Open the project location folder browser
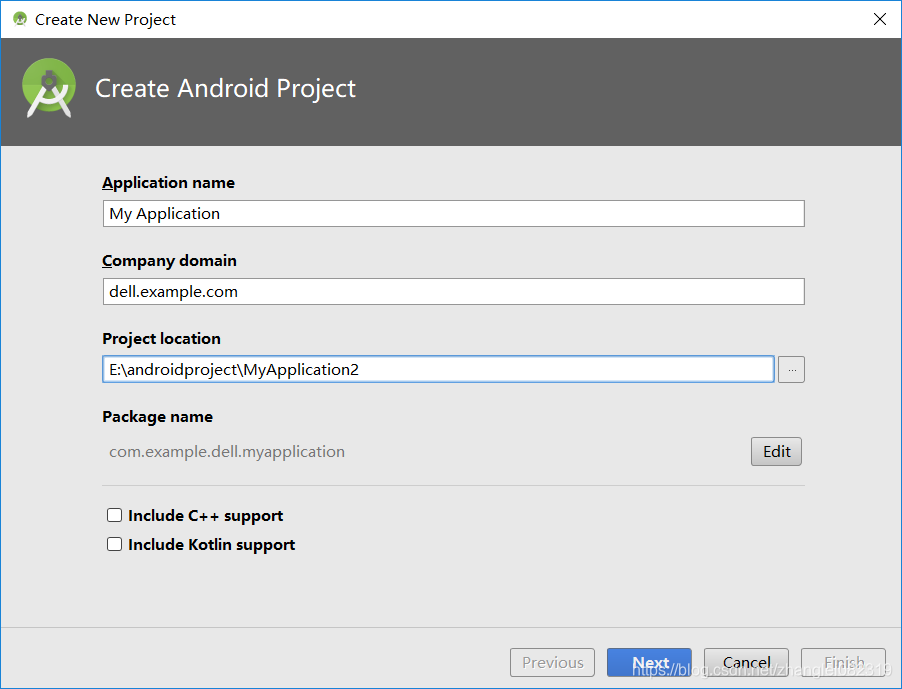Screen dimensions: 902x689 tap(790, 369)
